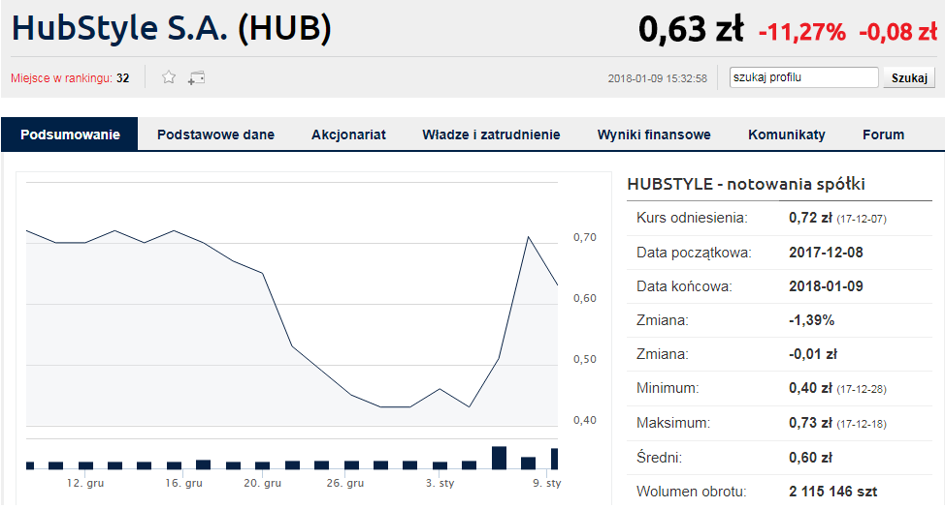Click the chart peak near 9. sty
945x508 pixels.
pyautogui.click(x=529, y=237)
